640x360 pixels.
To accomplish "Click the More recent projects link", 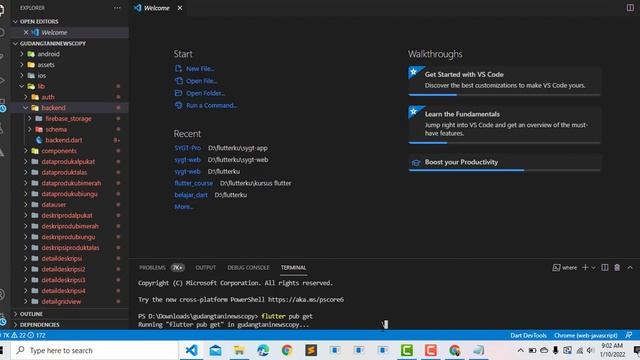I will (184, 207).
